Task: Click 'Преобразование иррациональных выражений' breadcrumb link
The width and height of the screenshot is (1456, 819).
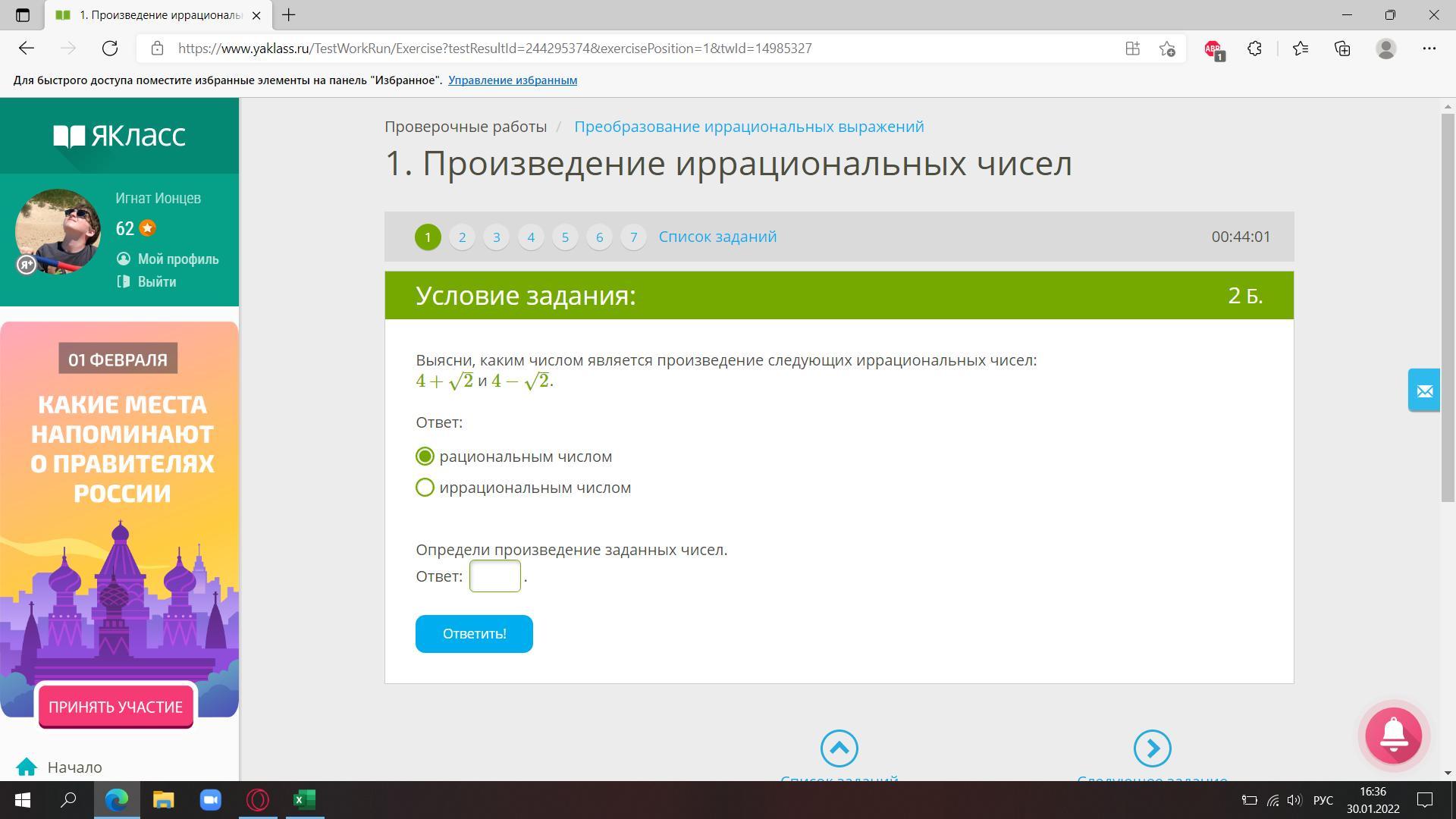Action: (748, 127)
